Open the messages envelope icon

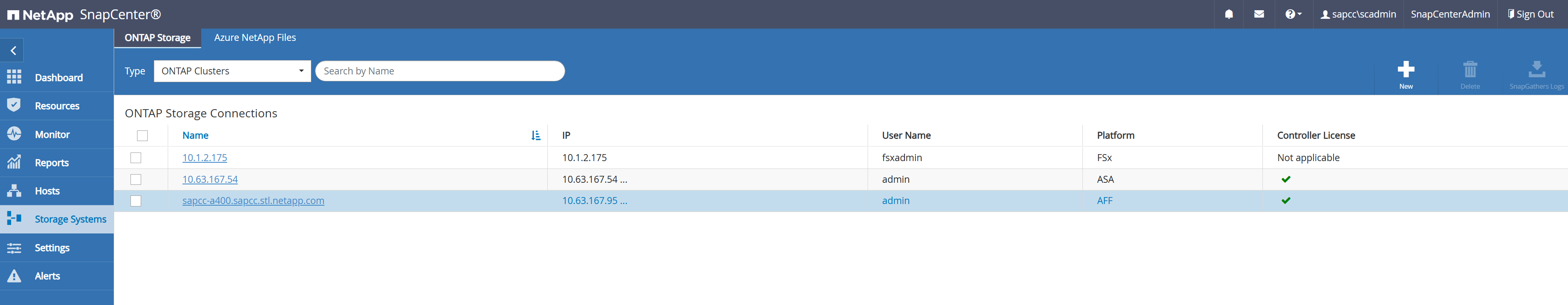tap(1259, 14)
